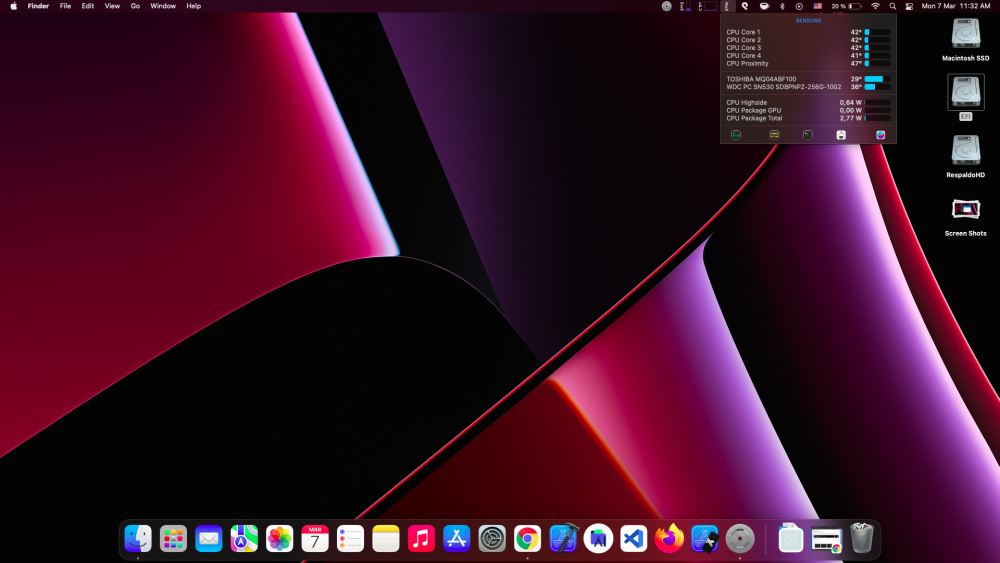
Task: Open Console icon in sensors panel
Action: pos(774,135)
